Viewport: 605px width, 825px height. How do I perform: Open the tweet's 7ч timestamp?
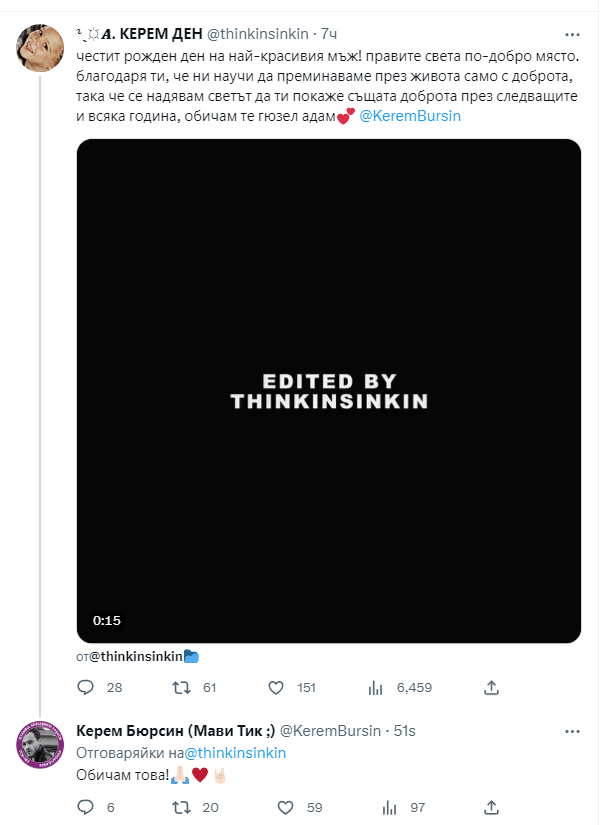329,33
